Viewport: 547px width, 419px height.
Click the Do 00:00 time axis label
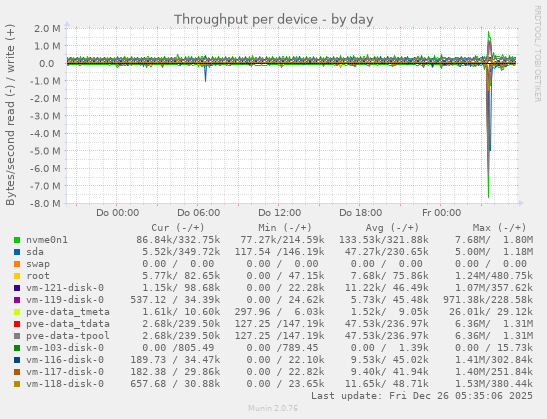click(118, 213)
